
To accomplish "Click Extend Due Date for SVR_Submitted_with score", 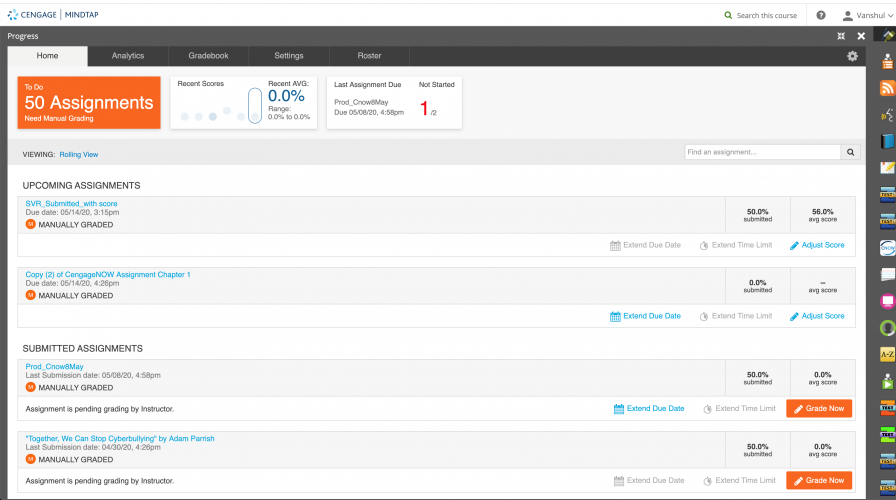I will coord(645,245).
